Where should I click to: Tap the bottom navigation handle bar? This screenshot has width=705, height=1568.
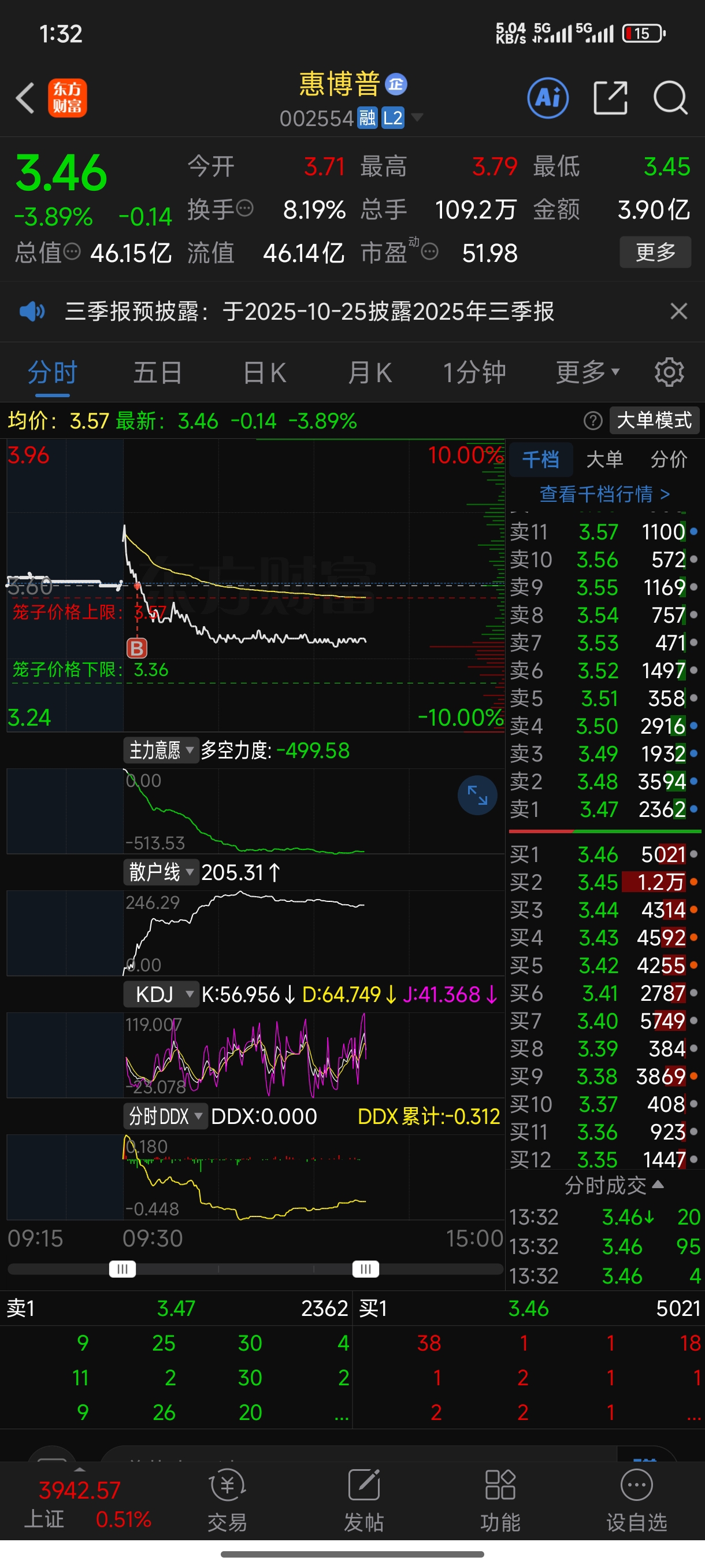[352, 1554]
